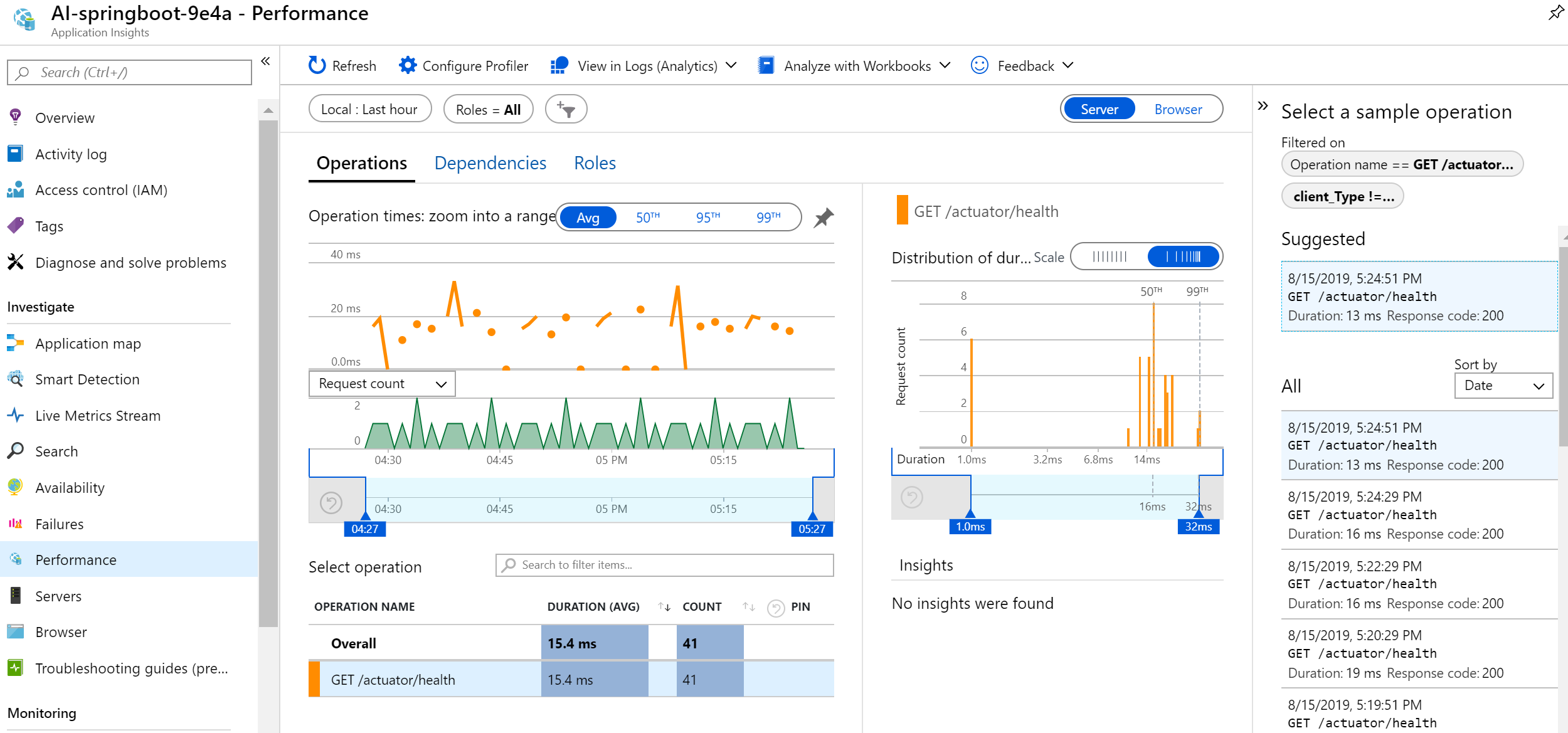Click Analyze with Workbooks notebook icon
This screenshot has width=1568, height=733.
point(766,65)
